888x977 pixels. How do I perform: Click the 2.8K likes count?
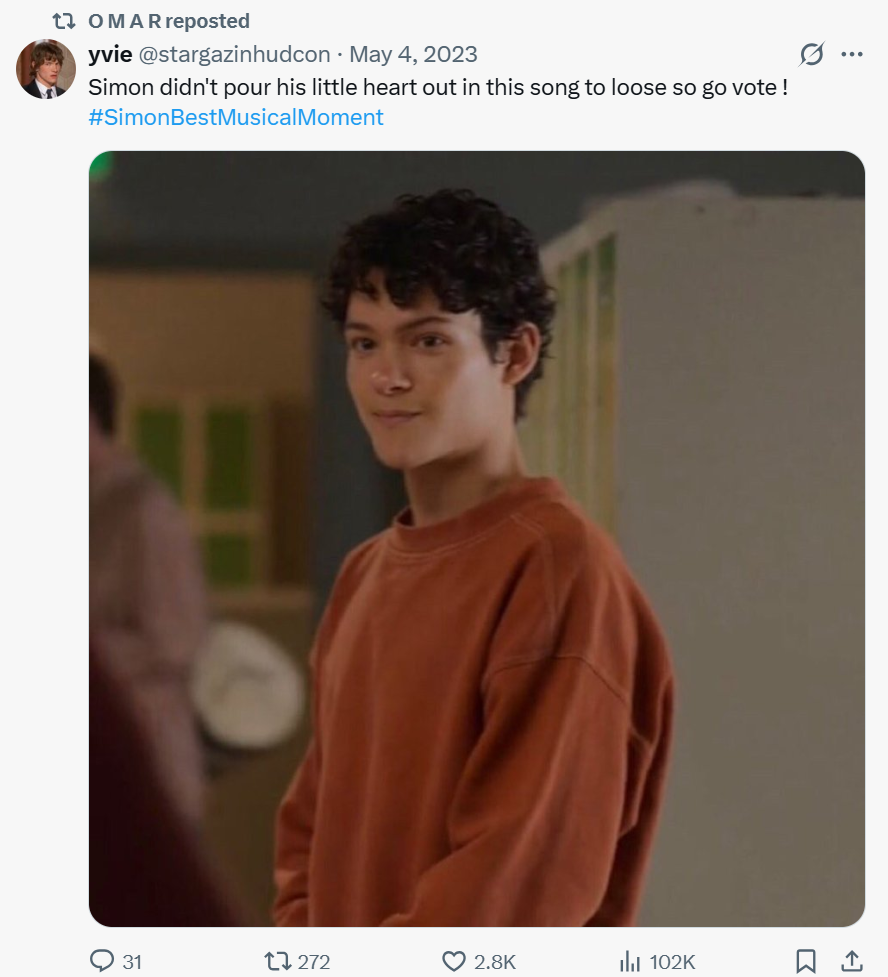click(495, 961)
